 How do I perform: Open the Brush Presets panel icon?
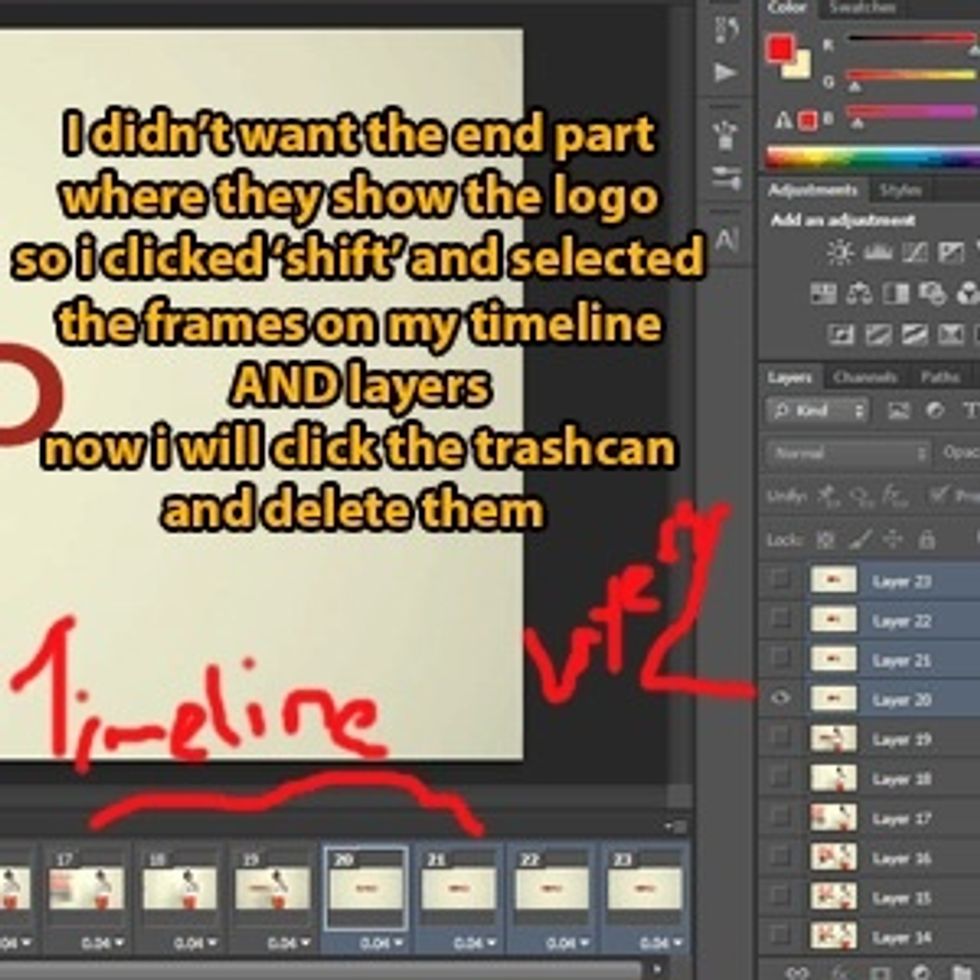(726, 135)
